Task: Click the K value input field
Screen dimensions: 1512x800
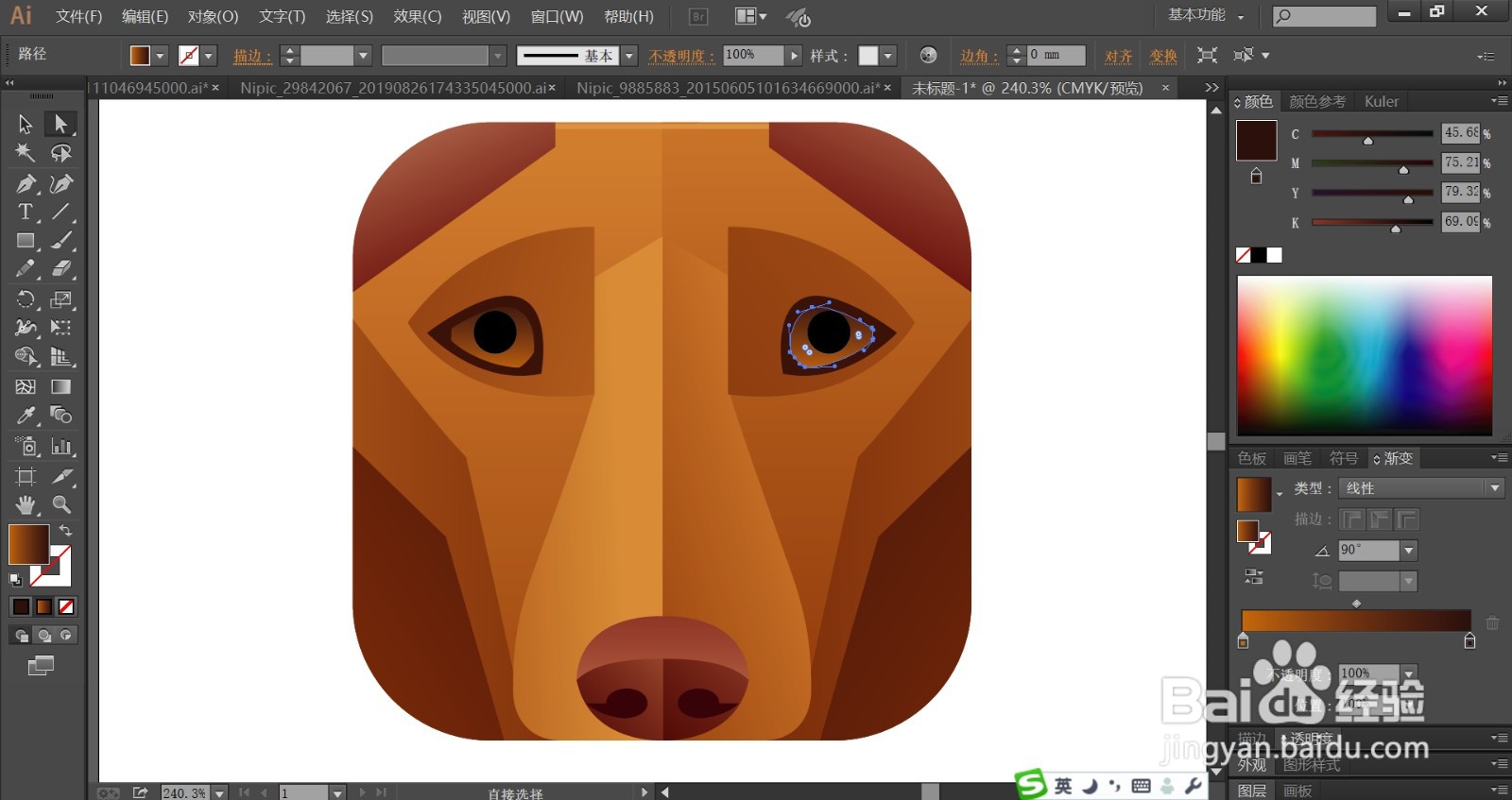Action: 1461,222
